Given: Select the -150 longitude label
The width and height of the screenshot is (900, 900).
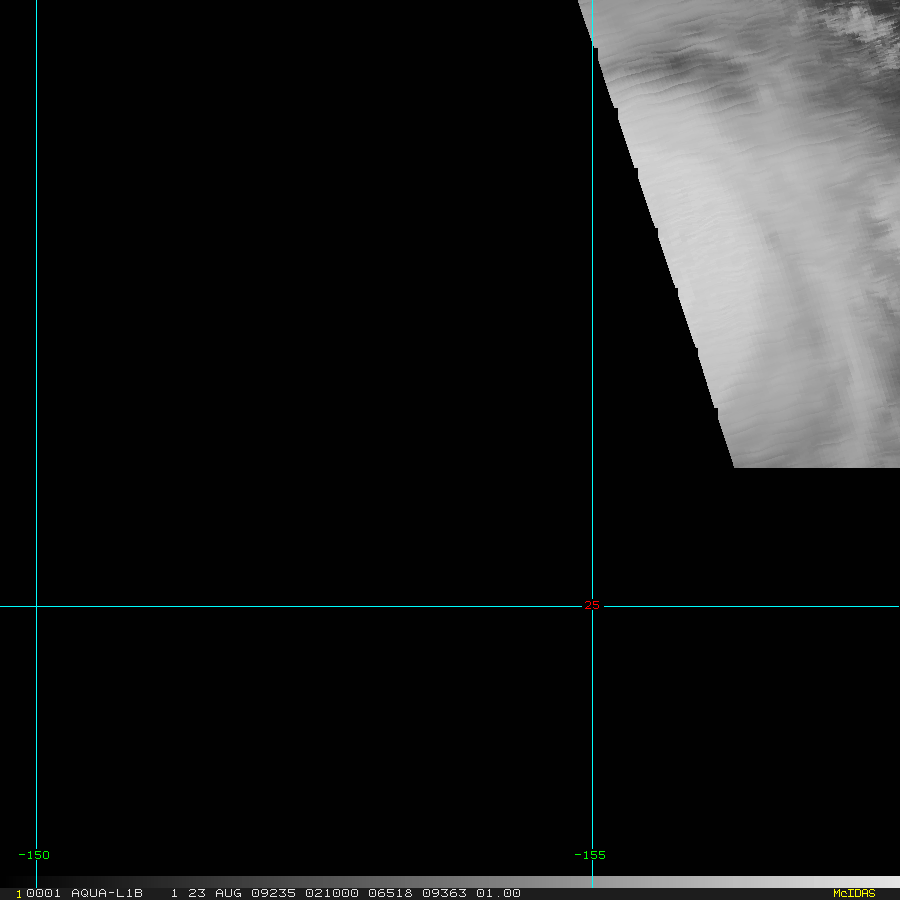Looking at the screenshot, I should pyautogui.click(x=34, y=855).
